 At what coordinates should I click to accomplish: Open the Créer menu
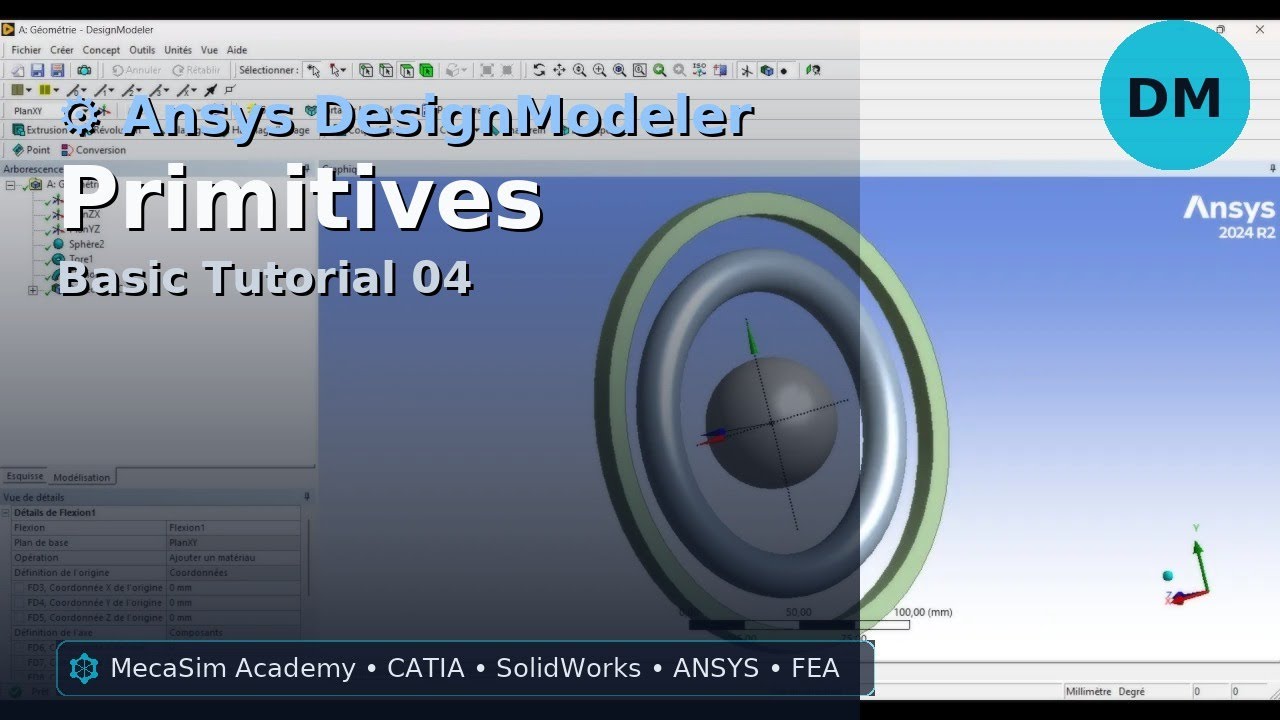[62, 50]
